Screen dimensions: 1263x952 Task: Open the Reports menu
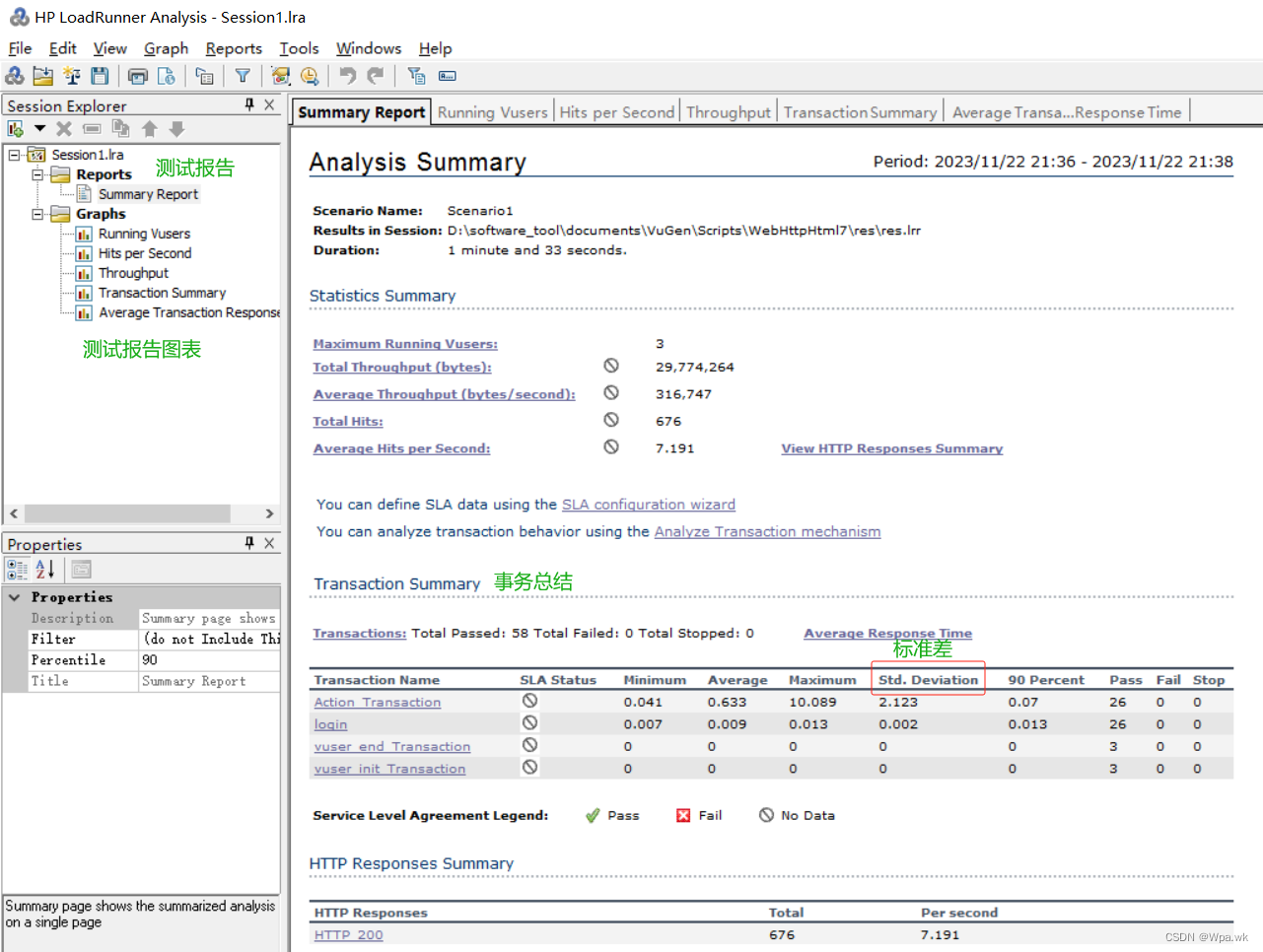pos(234,48)
